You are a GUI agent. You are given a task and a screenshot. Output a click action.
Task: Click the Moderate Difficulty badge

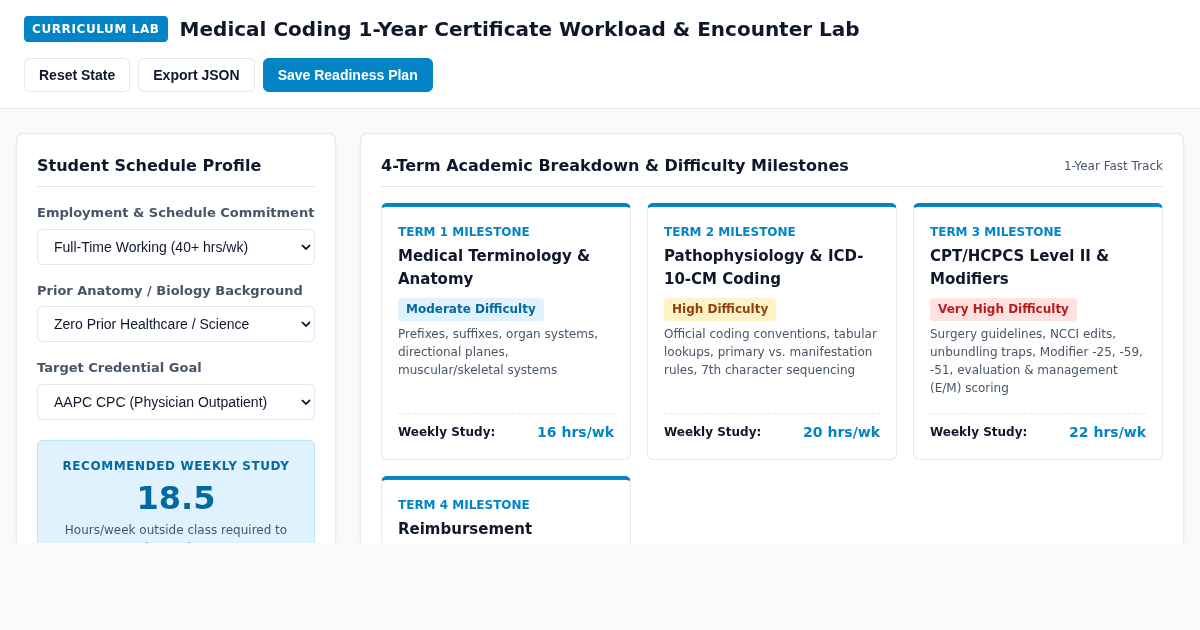pos(471,309)
